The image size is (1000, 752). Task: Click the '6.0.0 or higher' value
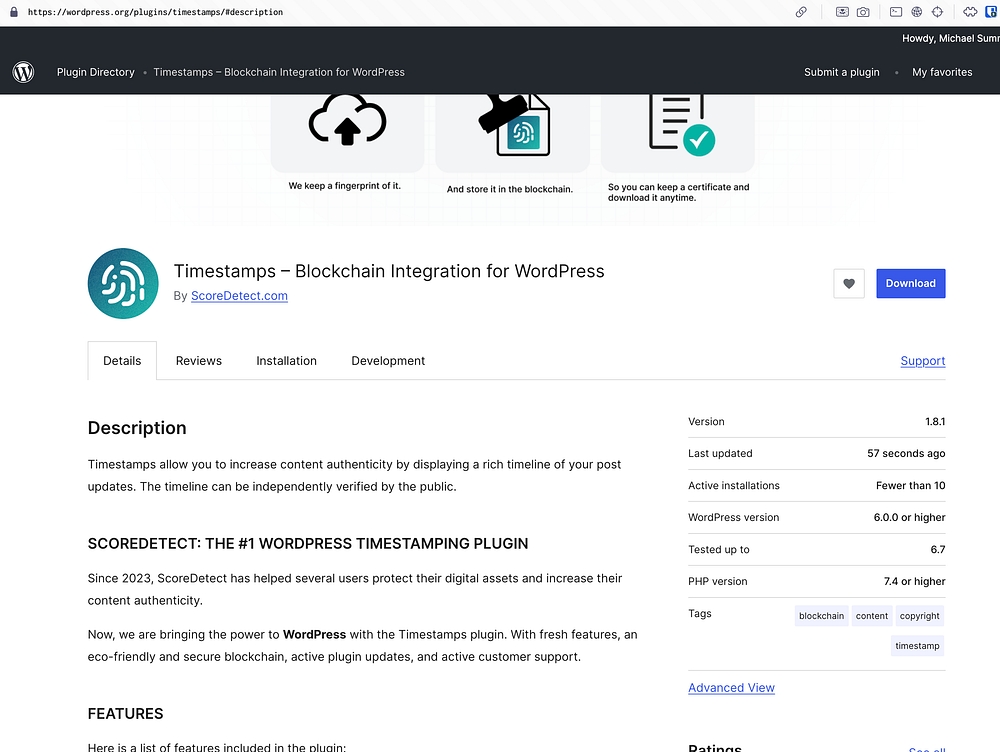[909, 517]
